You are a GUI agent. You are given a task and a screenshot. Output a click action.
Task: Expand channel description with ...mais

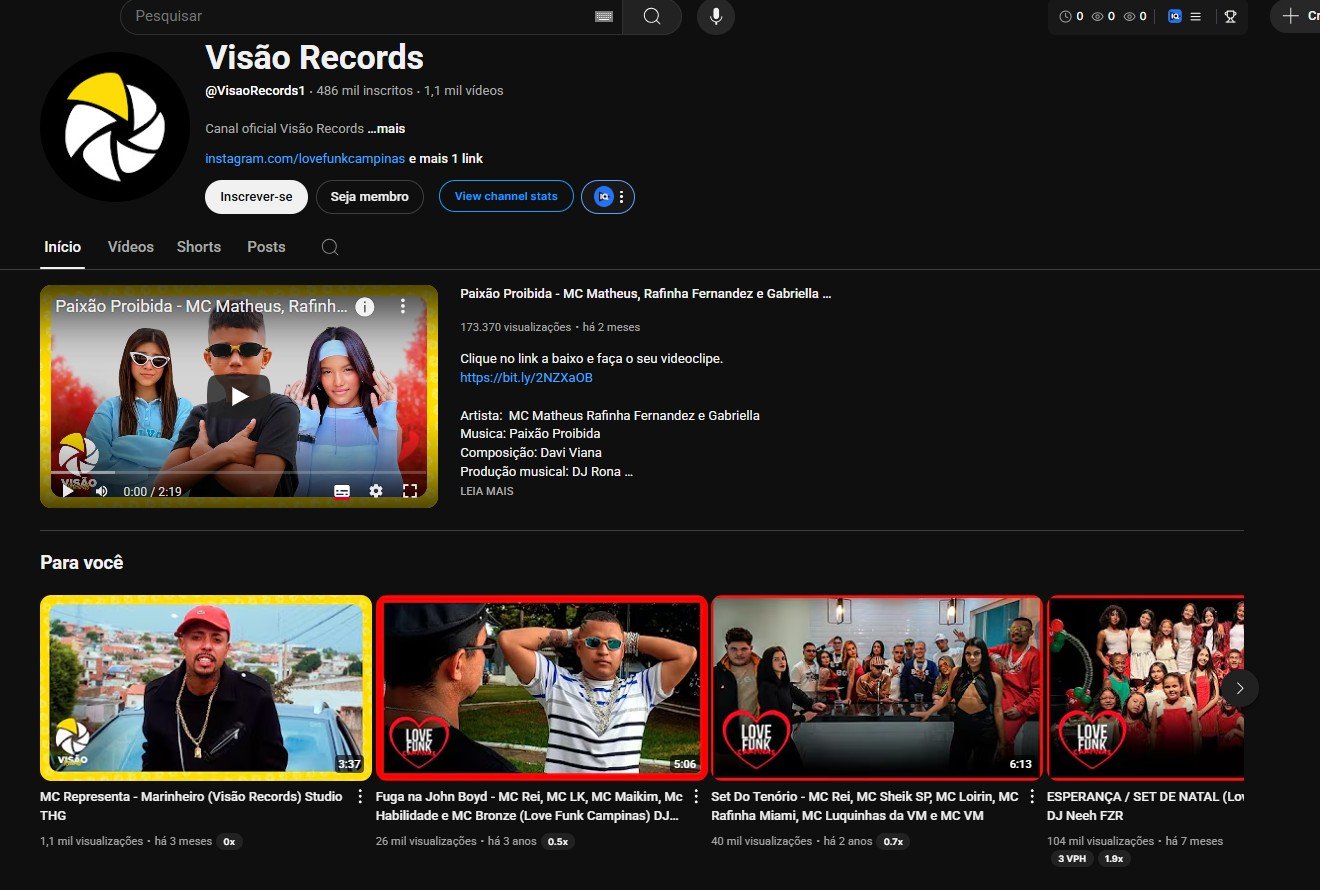(x=386, y=129)
